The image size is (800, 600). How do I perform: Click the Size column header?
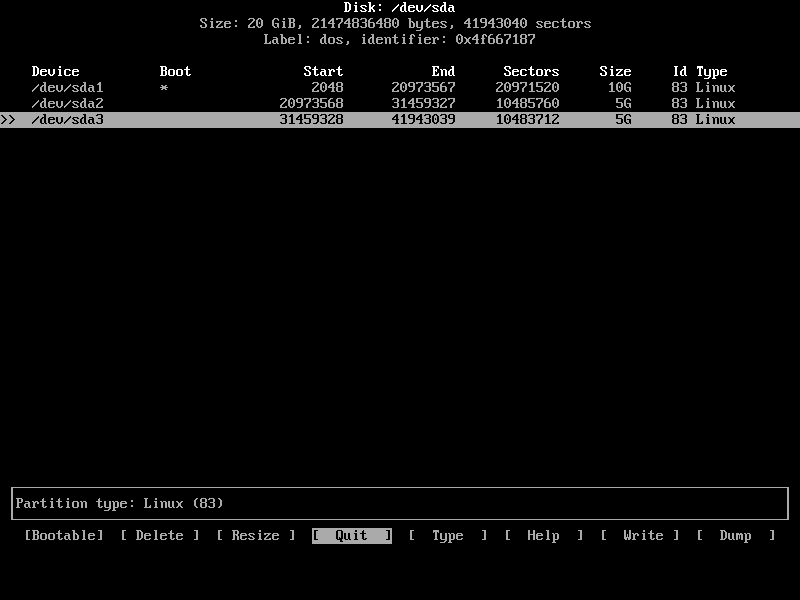coord(615,71)
